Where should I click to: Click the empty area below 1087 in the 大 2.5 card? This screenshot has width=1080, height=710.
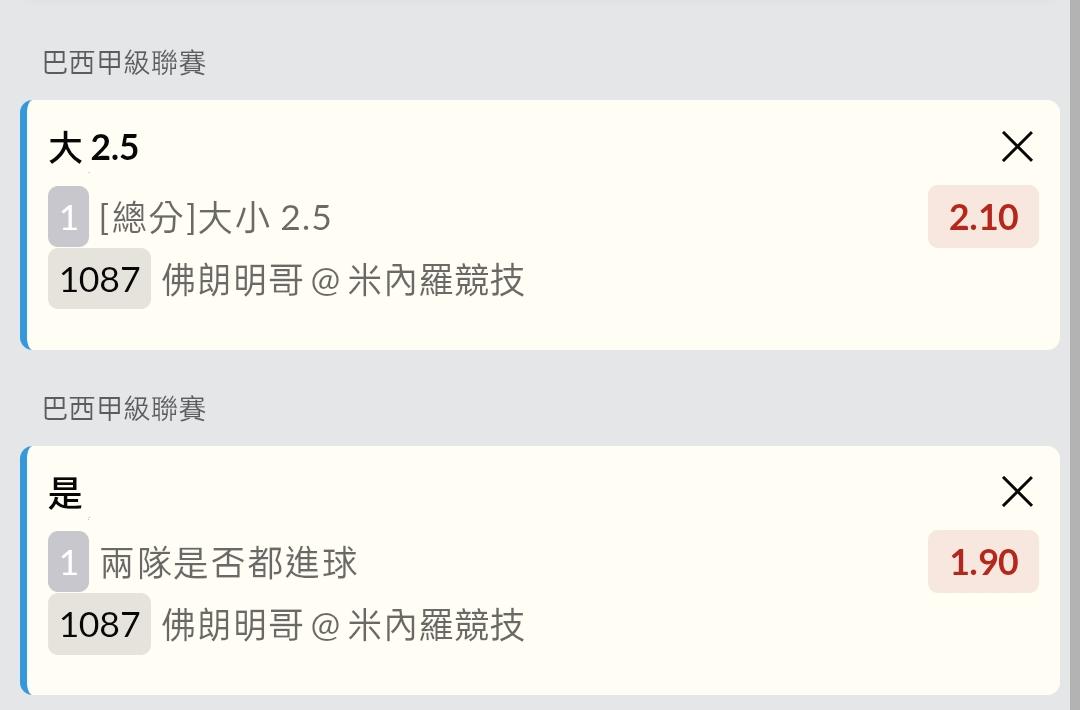coord(300,328)
